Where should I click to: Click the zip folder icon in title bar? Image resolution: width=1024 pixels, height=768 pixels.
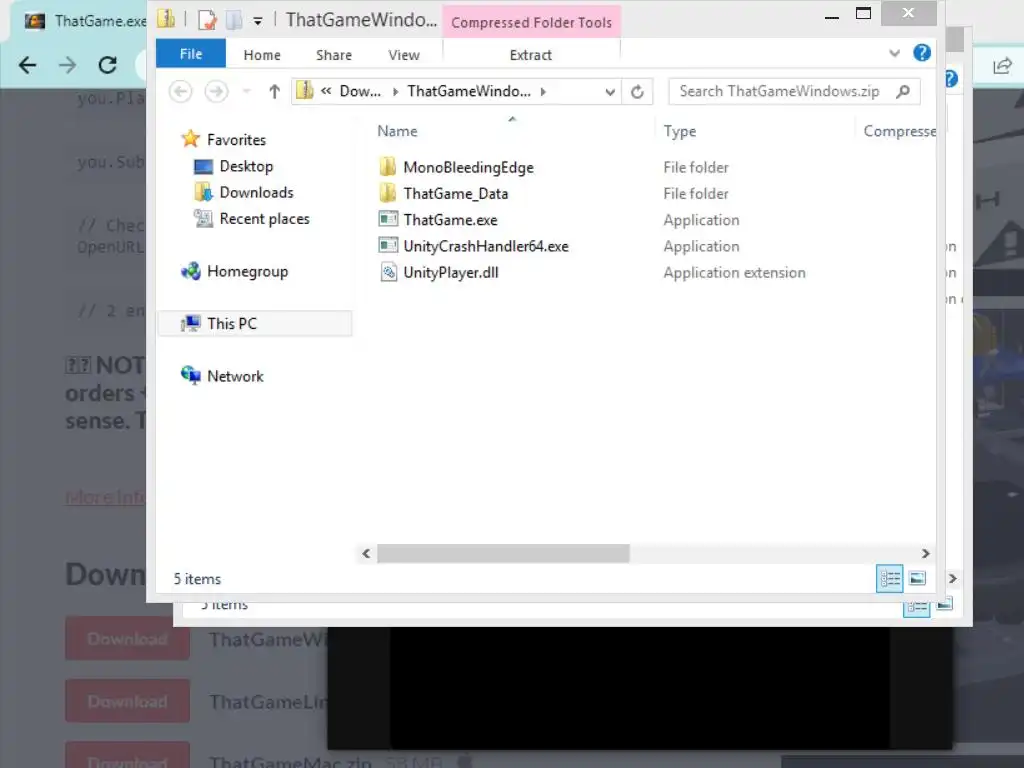tap(166, 19)
